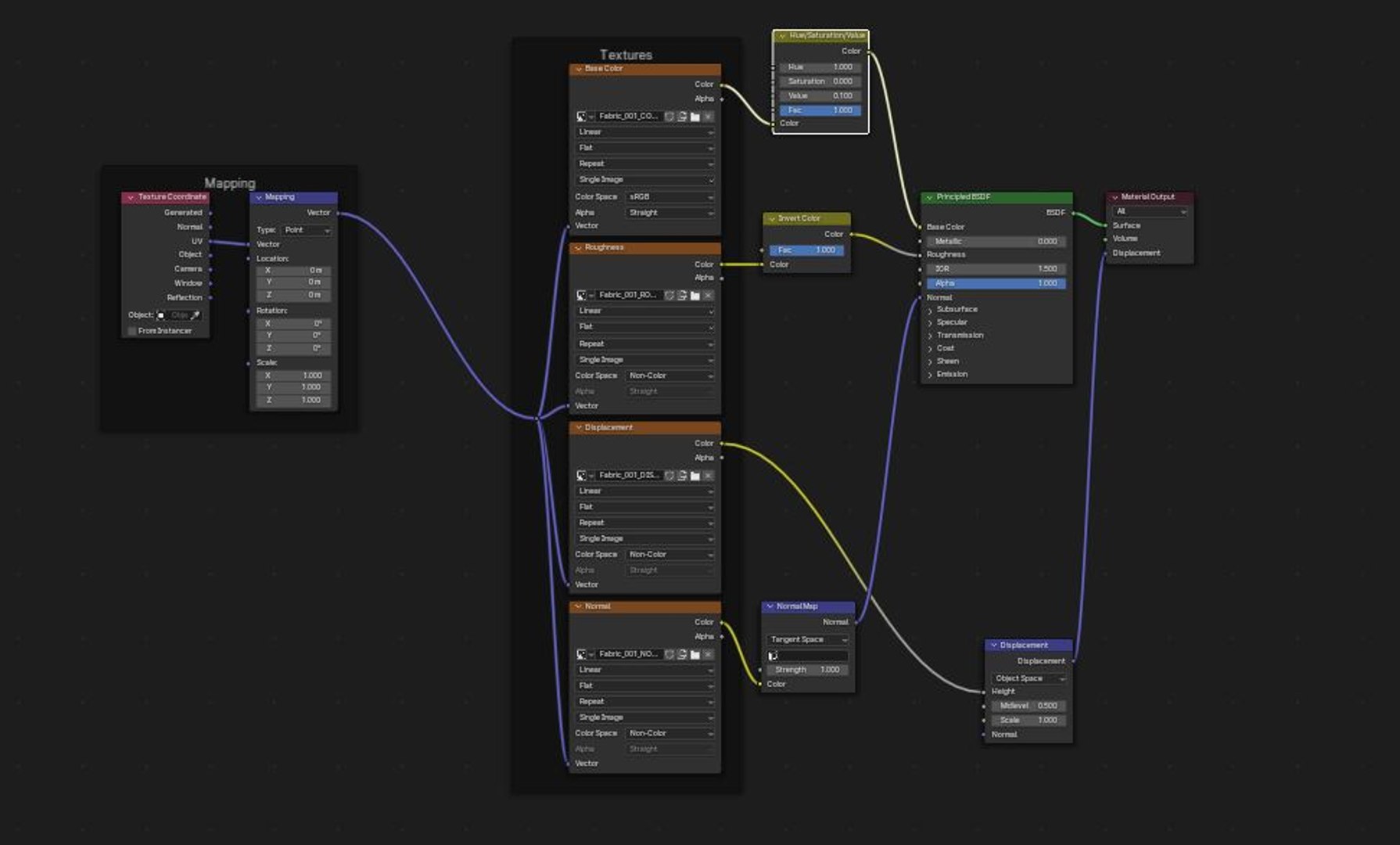Browse images in the Normal texture node
The height and width of the screenshot is (845, 1400).
584,654
